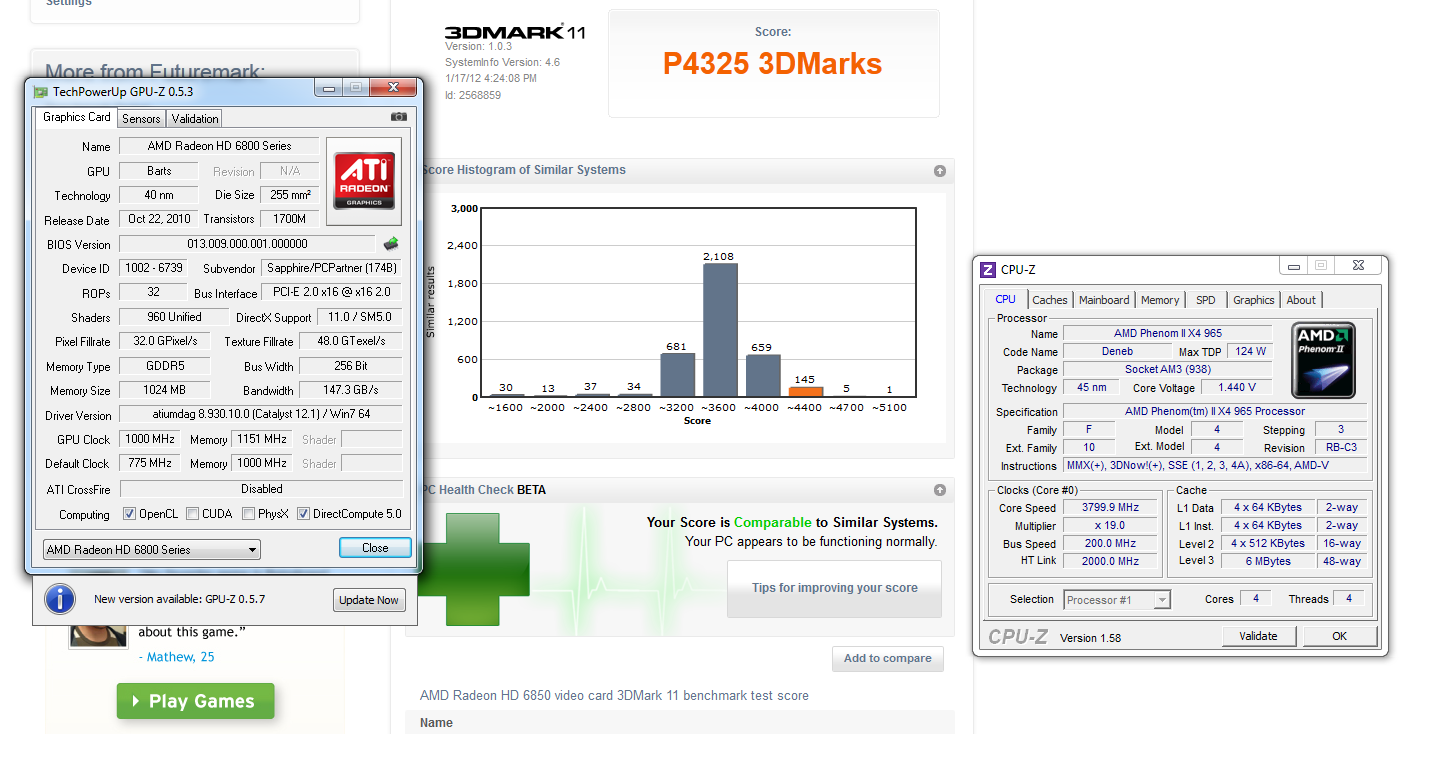The height and width of the screenshot is (768, 1432).
Task: Click the HT Link 2000.0 MHz value
Action: (x=1111, y=561)
